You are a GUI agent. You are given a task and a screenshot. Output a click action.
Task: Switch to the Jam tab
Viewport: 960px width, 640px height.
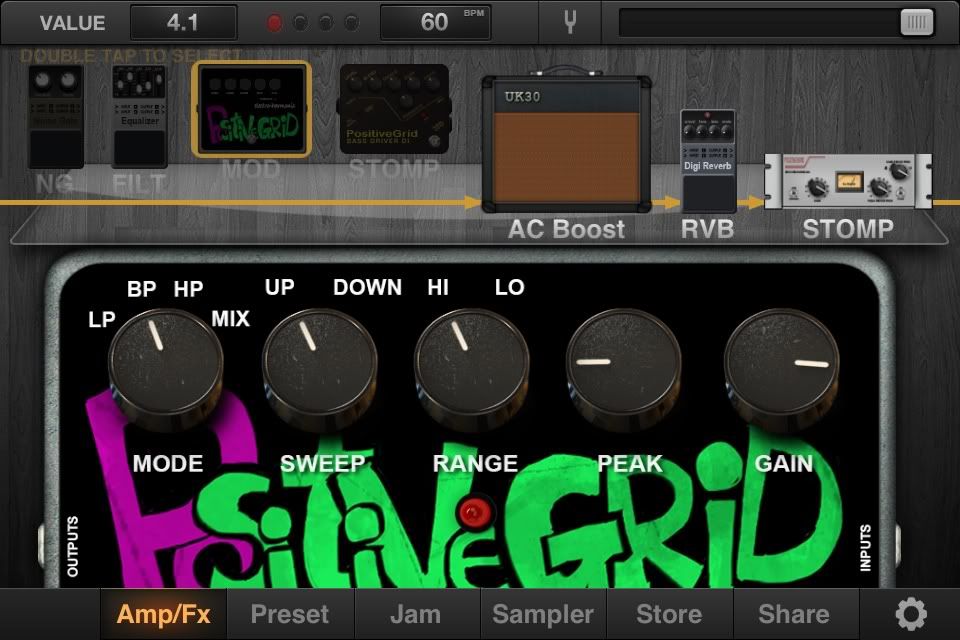pos(416,614)
